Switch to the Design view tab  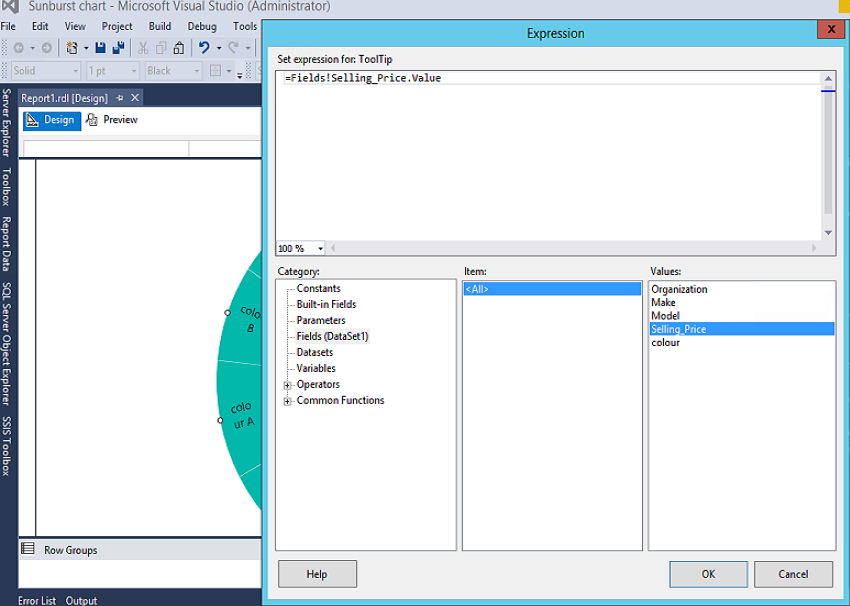click(52, 120)
